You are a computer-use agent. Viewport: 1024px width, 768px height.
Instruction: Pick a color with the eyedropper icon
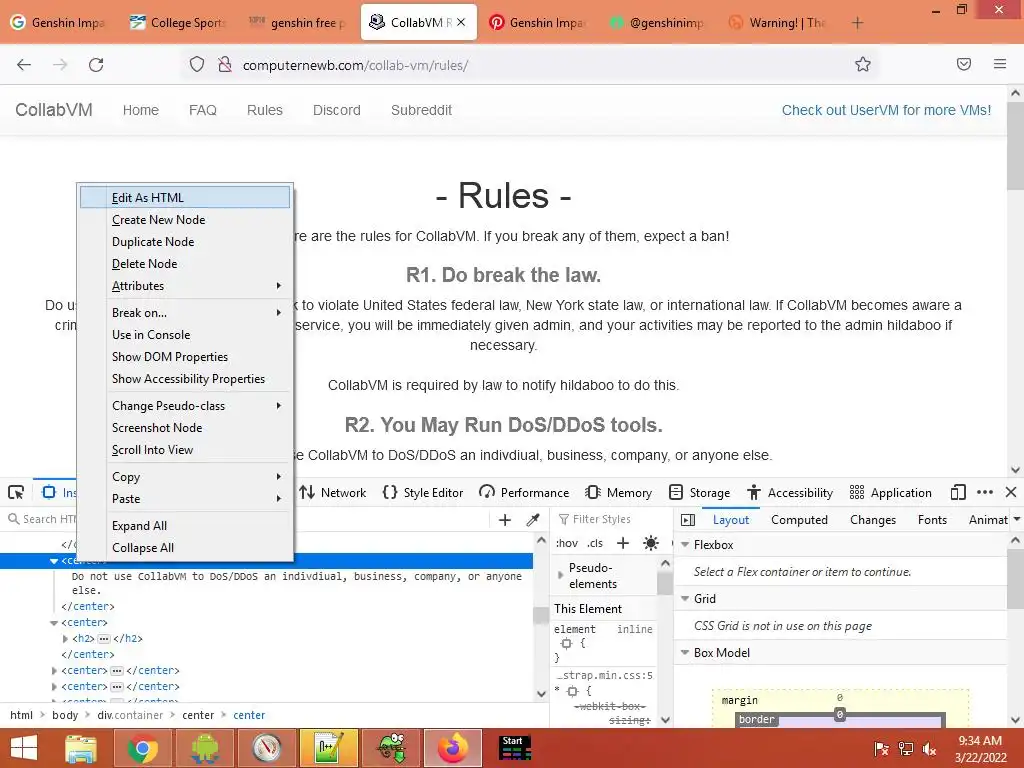pyautogui.click(x=533, y=520)
